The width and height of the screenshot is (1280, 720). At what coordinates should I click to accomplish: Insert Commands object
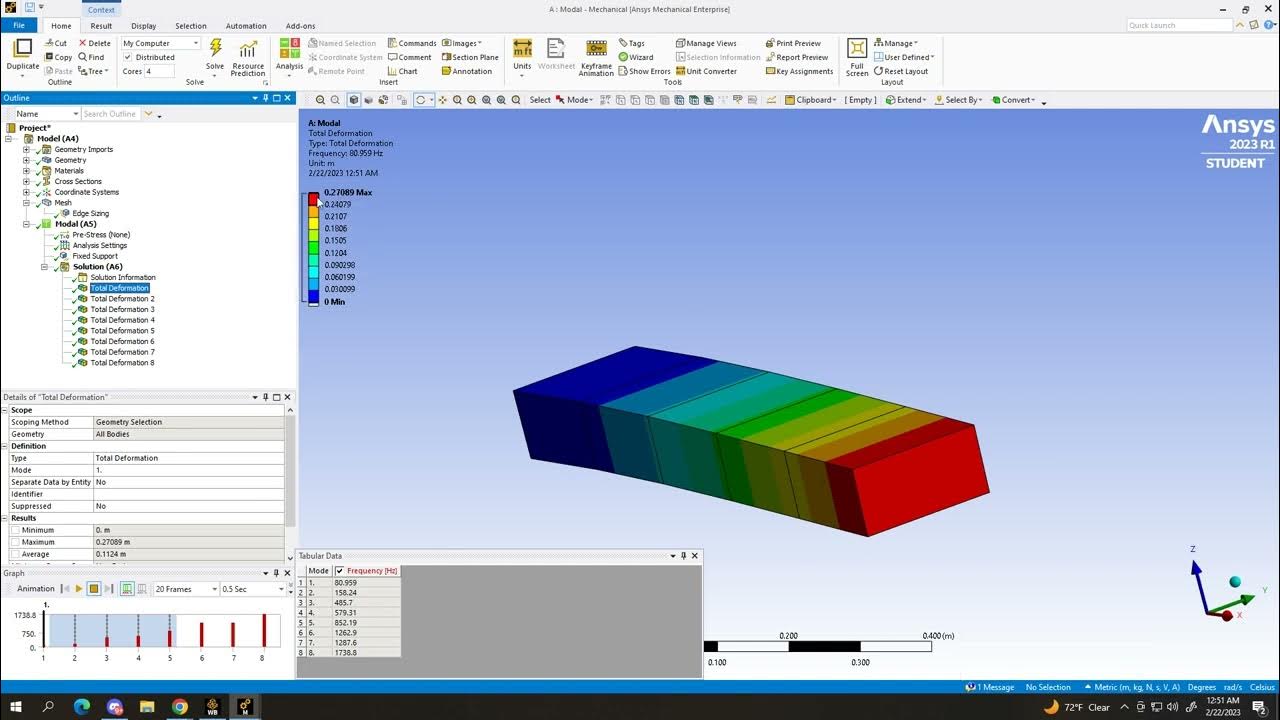pos(412,43)
